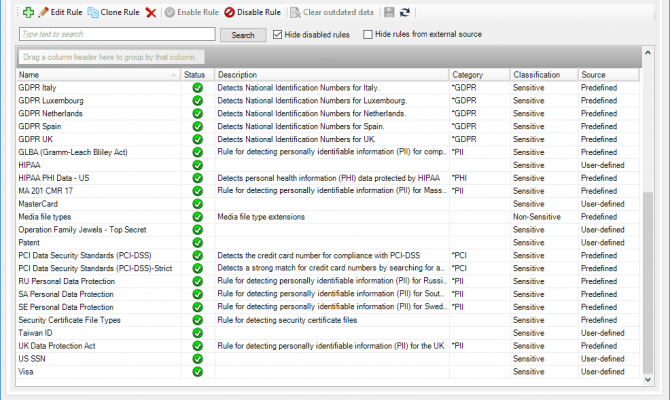Select PCI Data Security Standards (PCI-DSS) name
The image size is (670, 400).
click(x=85, y=256)
